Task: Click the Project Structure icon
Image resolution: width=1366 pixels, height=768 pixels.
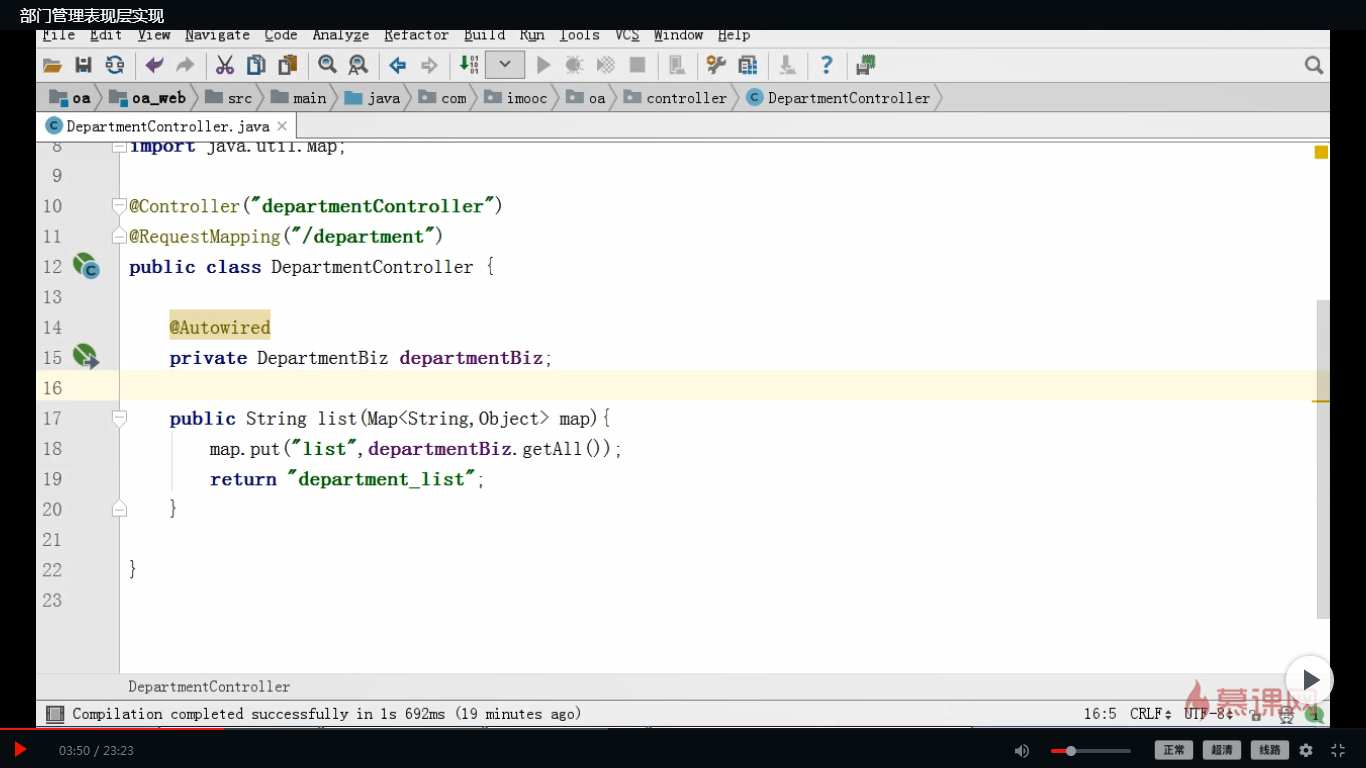Action: tap(748, 65)
